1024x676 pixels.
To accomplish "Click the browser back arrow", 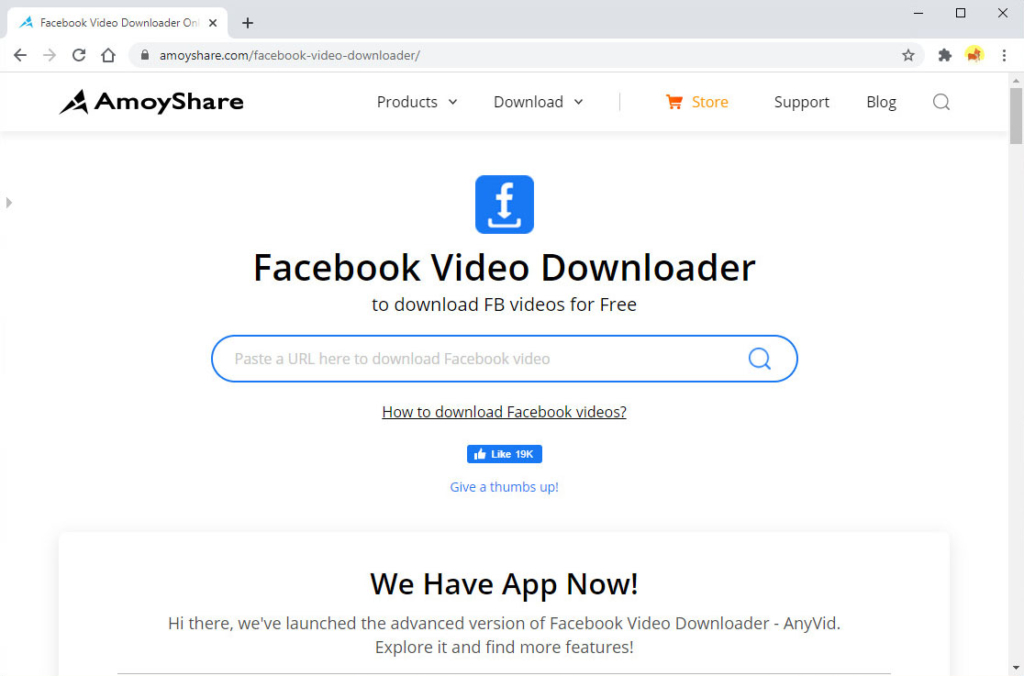I will click(20, 56).
